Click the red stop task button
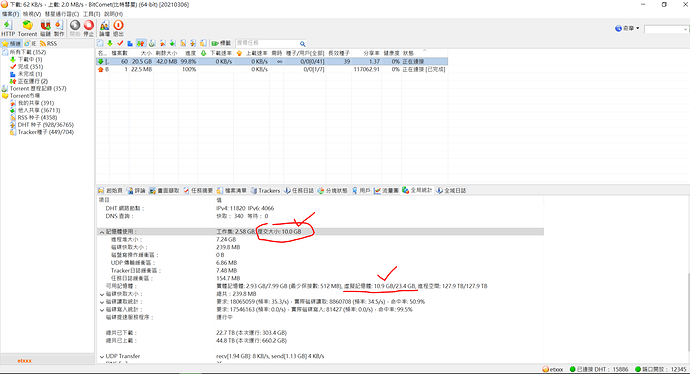The height and width of the screenshot is (374, 690). pos(89,28)
